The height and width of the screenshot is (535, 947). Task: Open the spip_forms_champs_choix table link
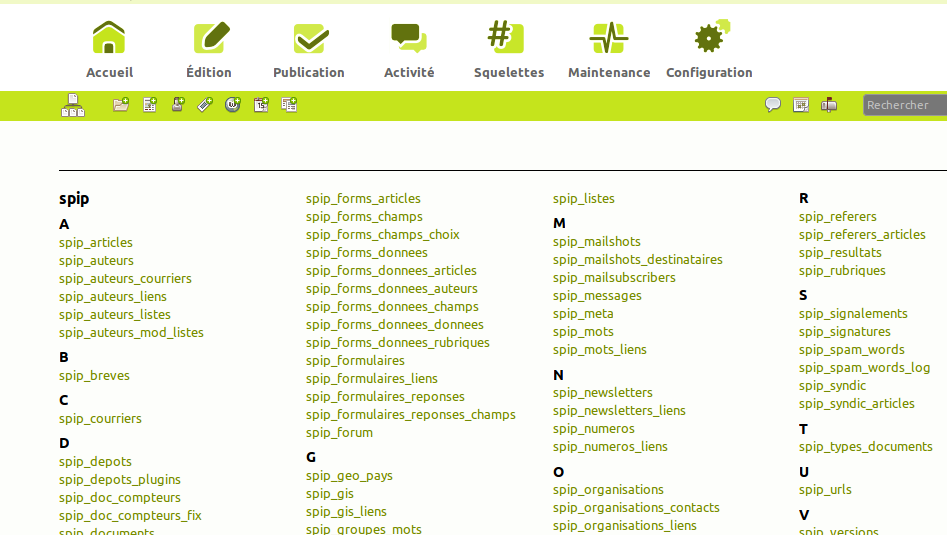382,235
